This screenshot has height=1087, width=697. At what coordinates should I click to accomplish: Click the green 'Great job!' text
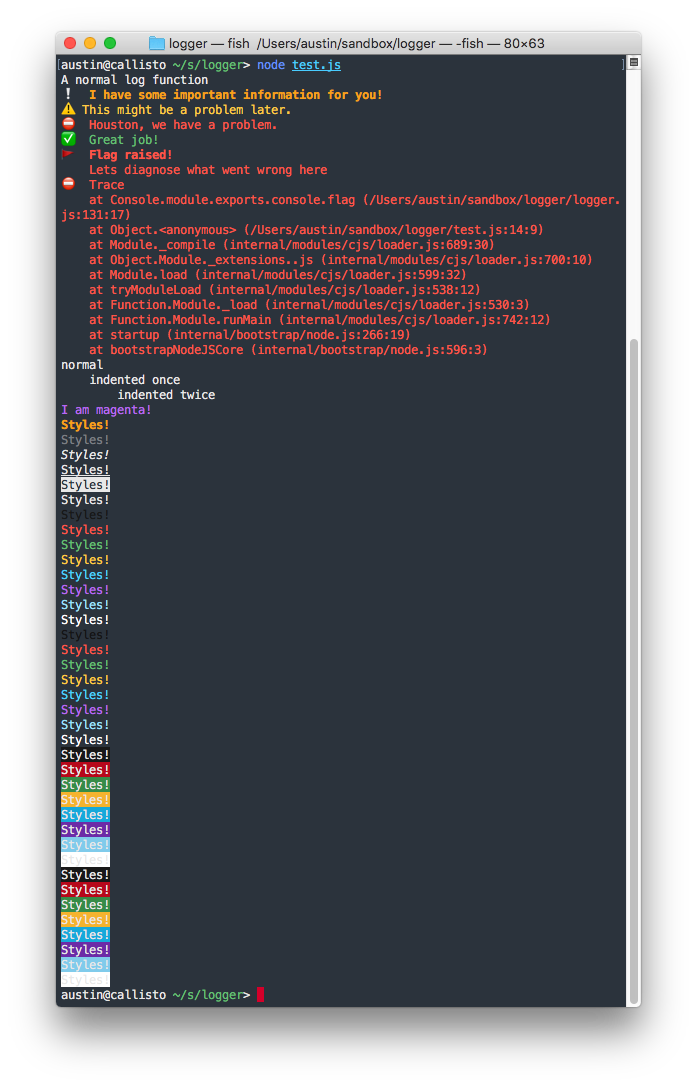(123, 140)
